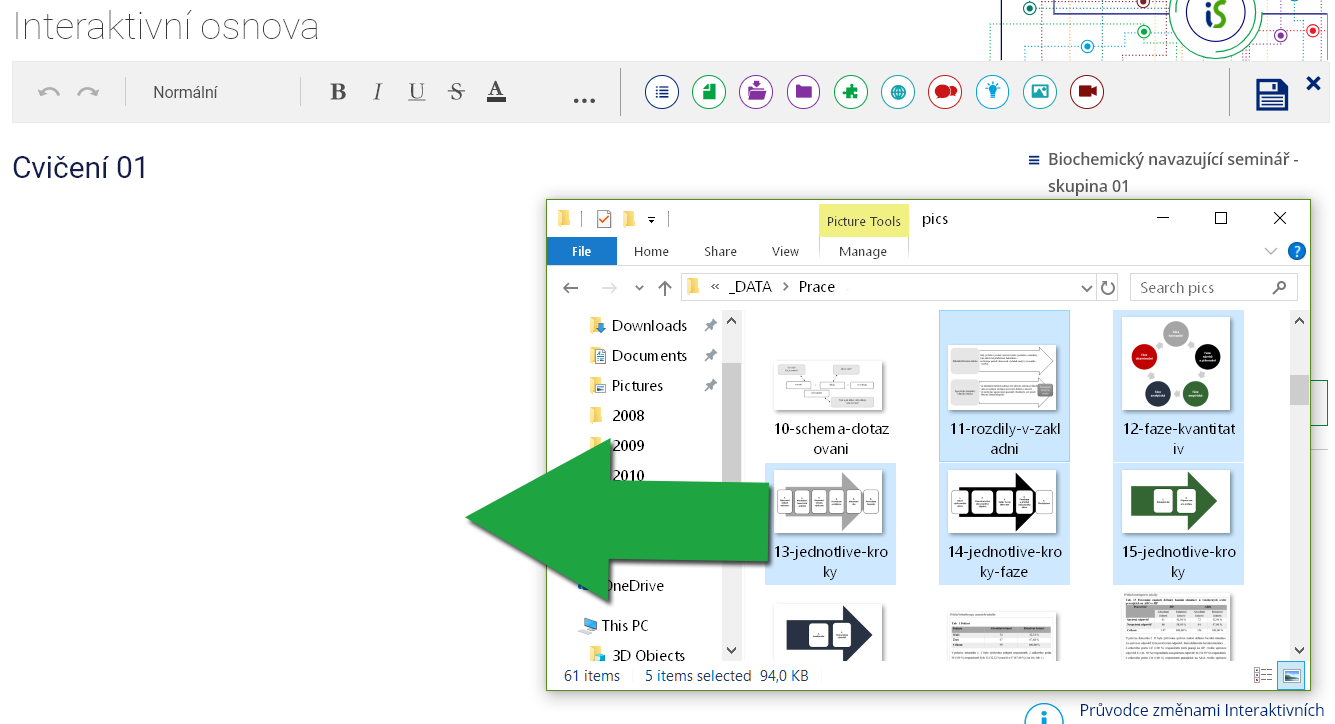Toggle underline text formatting
The height and width of the screenshot is (724, 1335).
(417, 92)
